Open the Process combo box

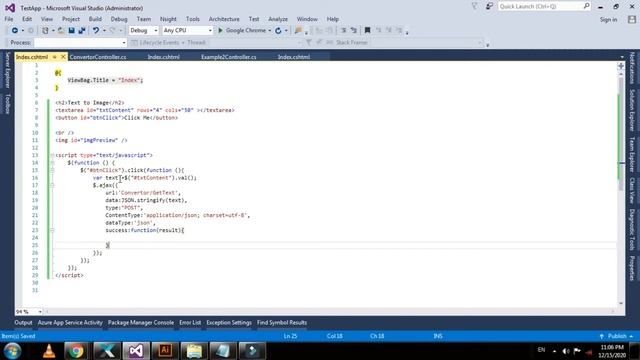[x=80, y=42]
